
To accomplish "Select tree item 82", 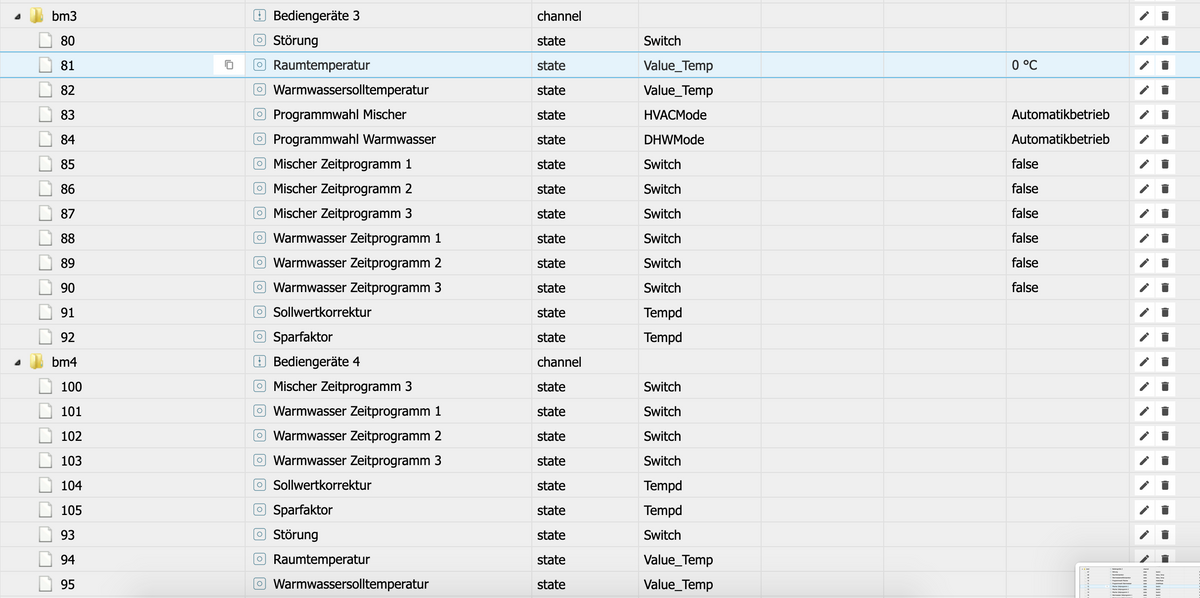I will (x=67, y=90).
